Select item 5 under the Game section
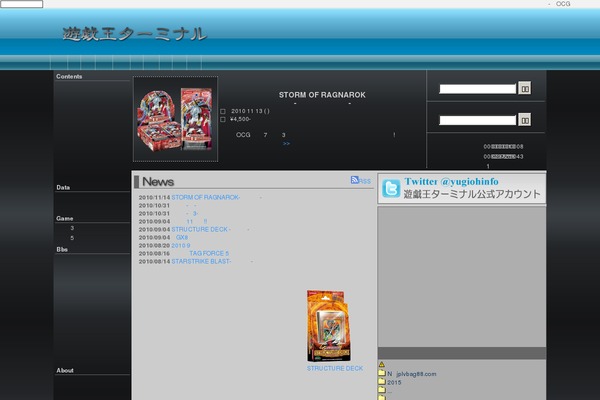Viewport: 600px width, 400px height. (72, 238)
